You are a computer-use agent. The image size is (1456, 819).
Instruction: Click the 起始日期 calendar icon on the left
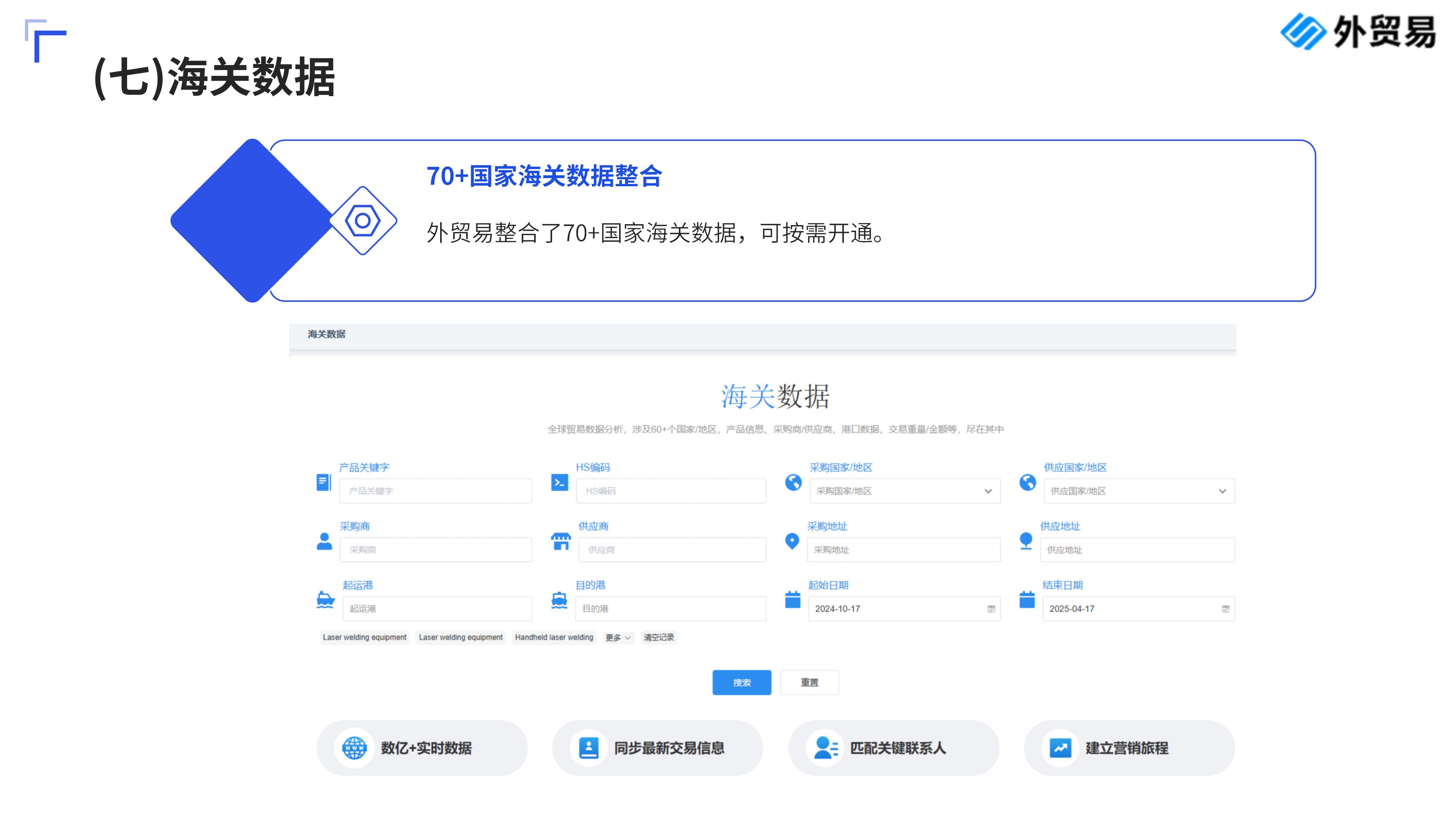click(793, 600)
